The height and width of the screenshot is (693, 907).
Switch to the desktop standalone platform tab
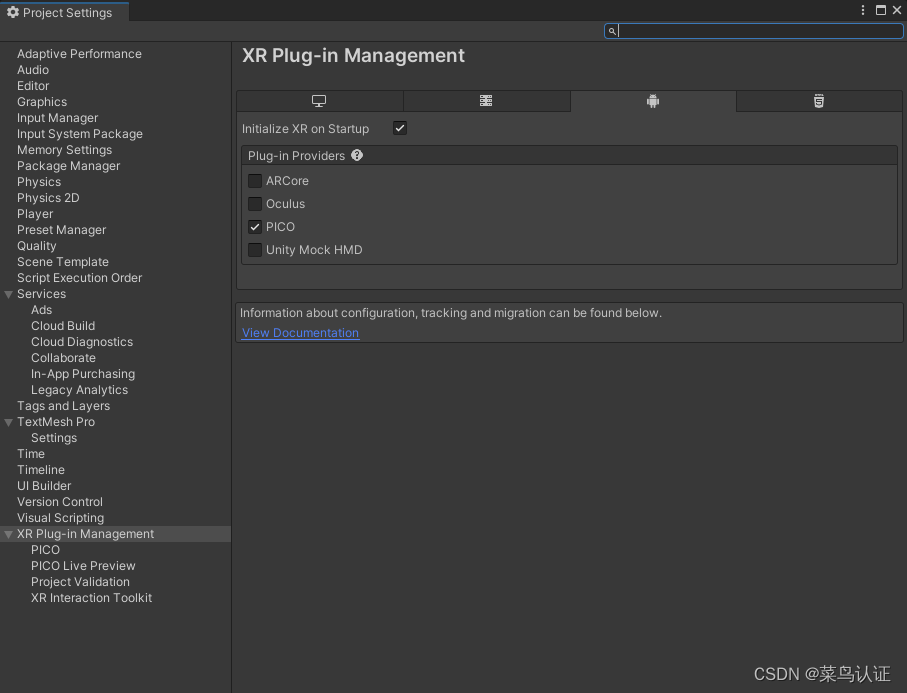tap(319, 101)
